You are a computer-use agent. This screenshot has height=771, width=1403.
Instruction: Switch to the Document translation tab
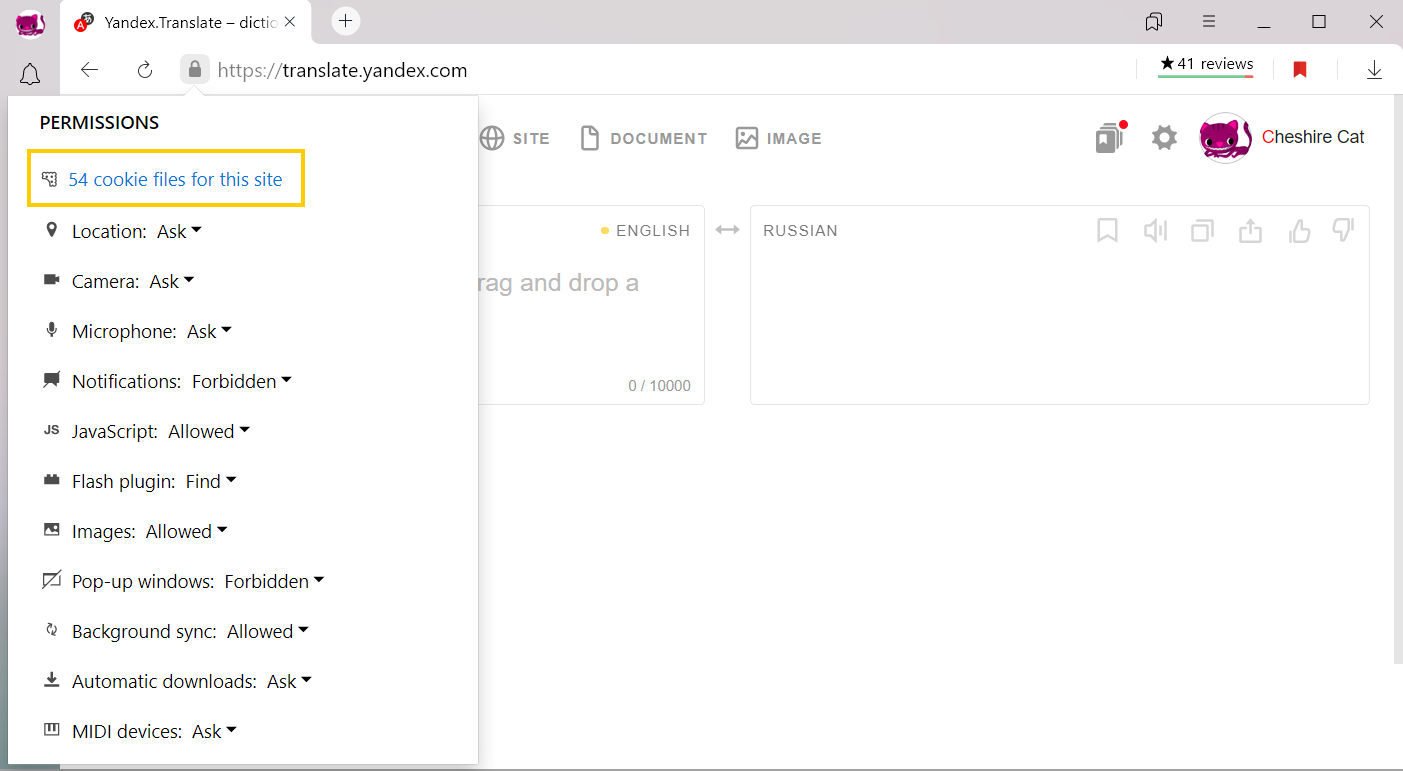pos(643,138)
